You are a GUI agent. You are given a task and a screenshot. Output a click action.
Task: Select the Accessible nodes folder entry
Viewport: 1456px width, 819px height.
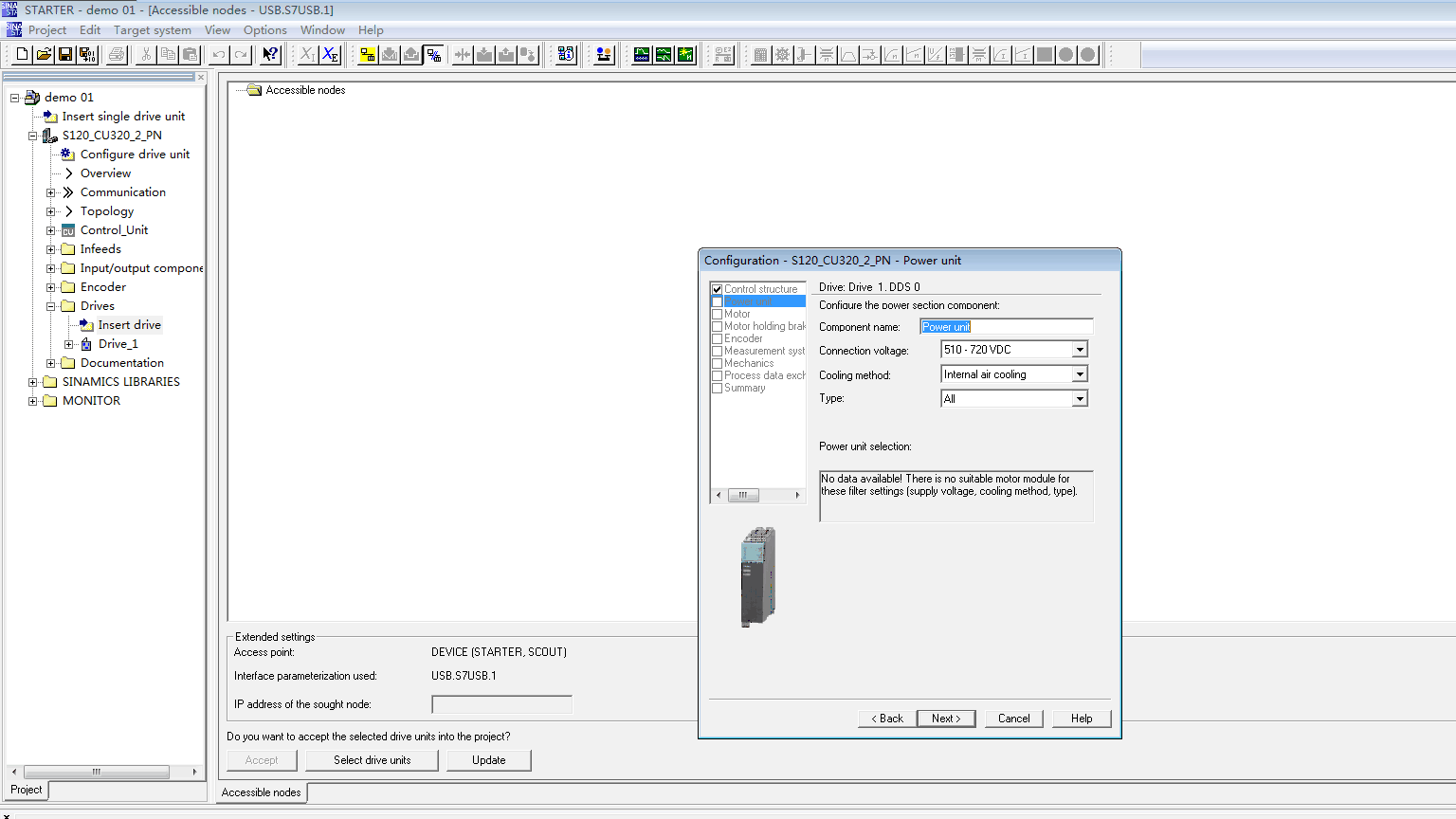pos(305,90)
